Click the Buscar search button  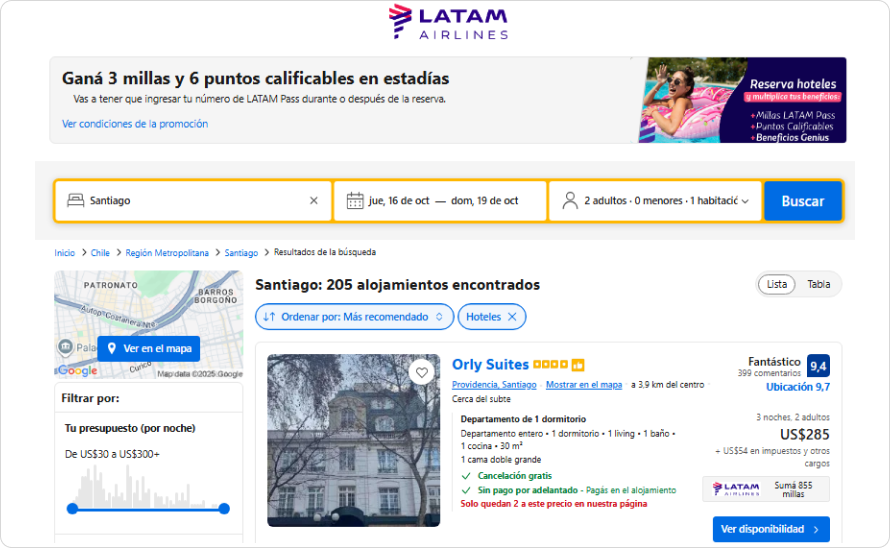click(x=803, y=201)
